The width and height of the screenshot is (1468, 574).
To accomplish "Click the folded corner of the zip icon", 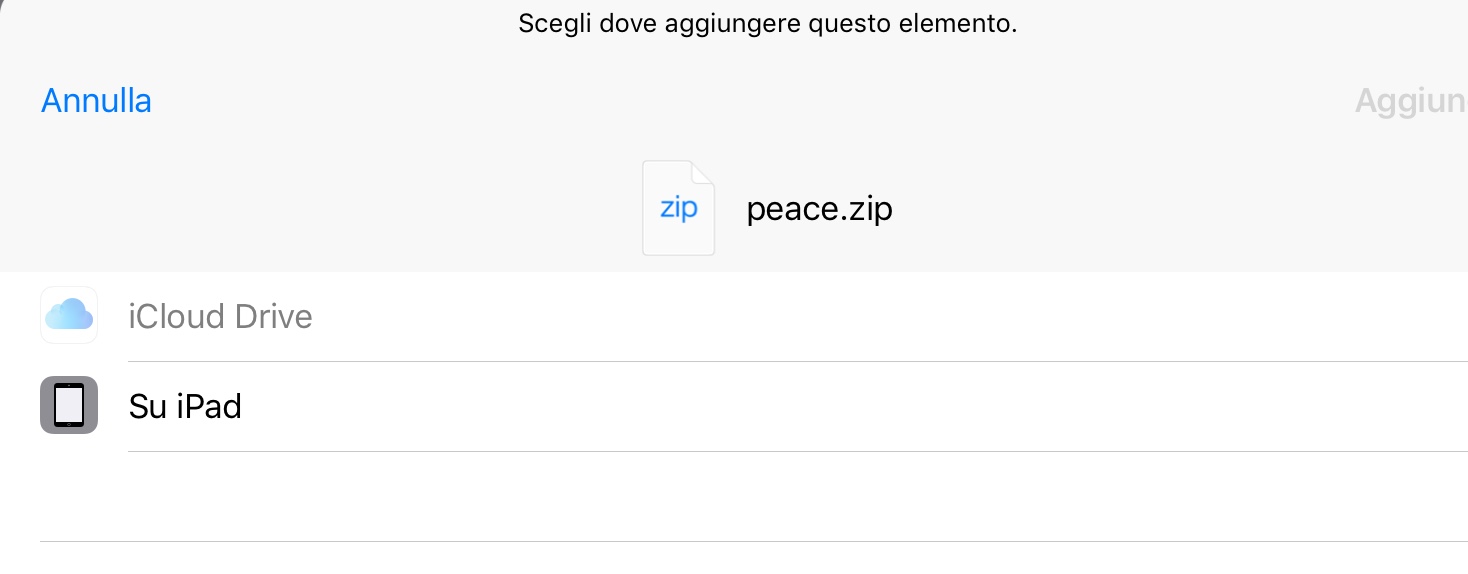I will tap(703, 172).
